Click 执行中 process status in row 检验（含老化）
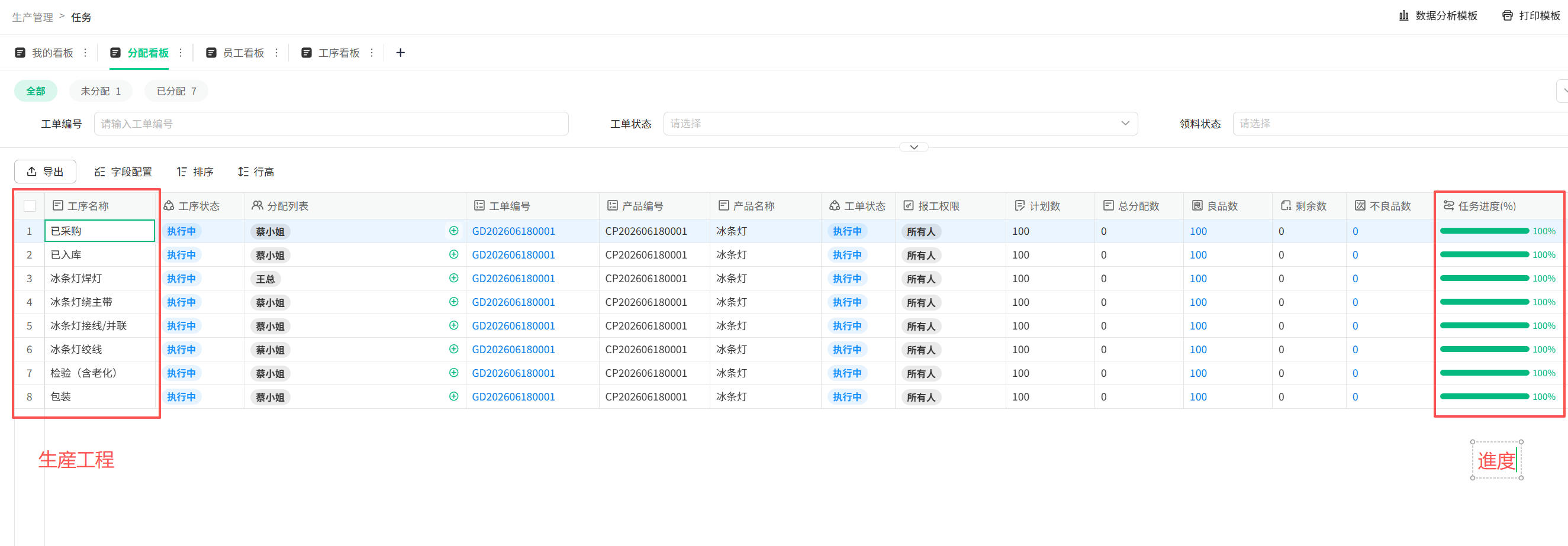The height and width of the screenshot is (546, 1568). 181,373
